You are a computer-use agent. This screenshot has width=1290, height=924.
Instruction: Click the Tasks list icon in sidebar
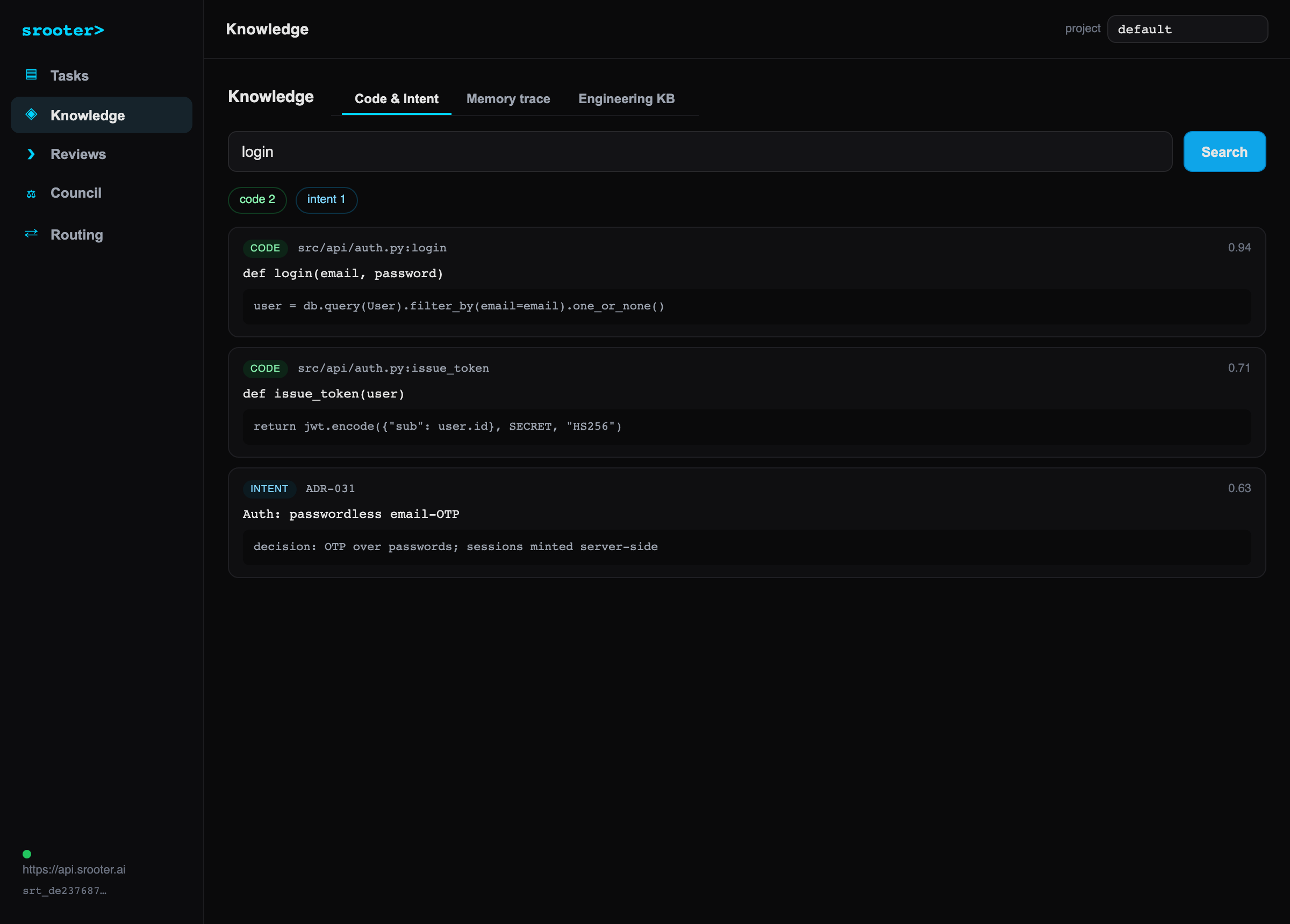31,75
